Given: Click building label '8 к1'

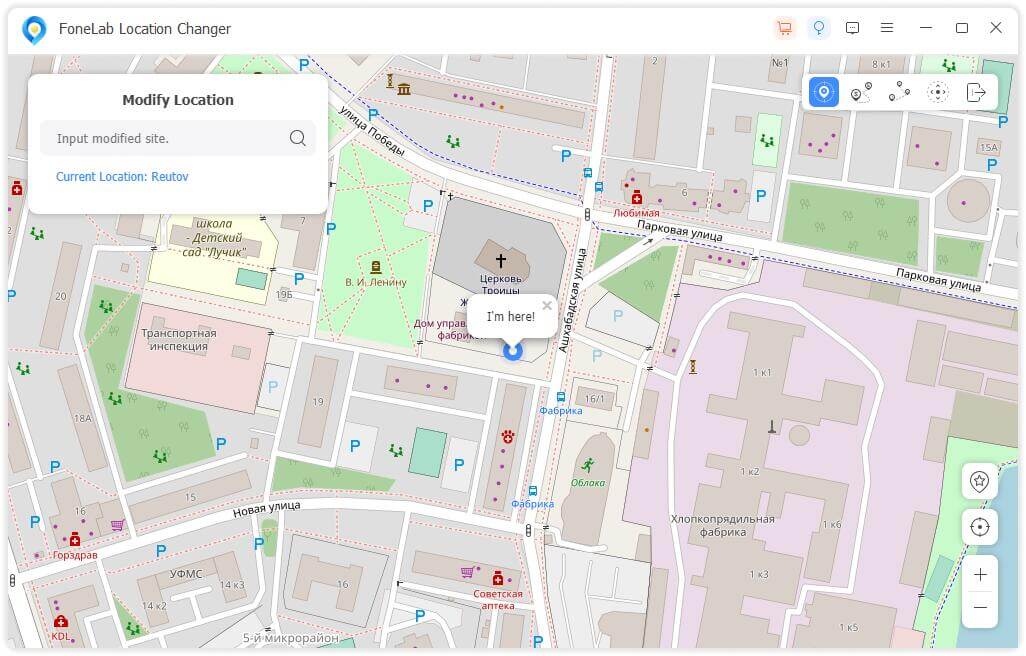Looking at the screenshot, I should 881,64.
